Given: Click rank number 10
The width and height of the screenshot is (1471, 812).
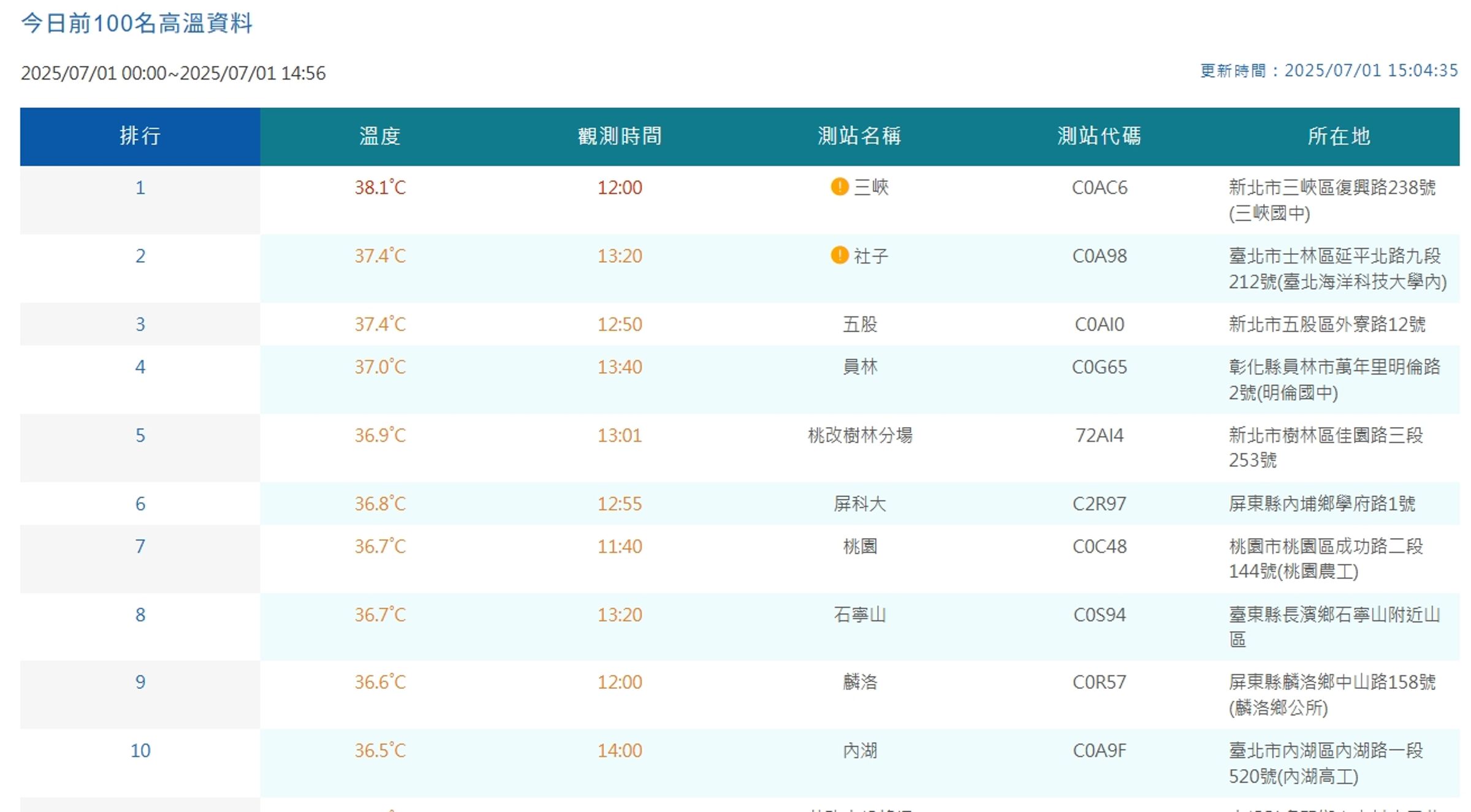Looking at the screenshot, I should pos(140,751).
